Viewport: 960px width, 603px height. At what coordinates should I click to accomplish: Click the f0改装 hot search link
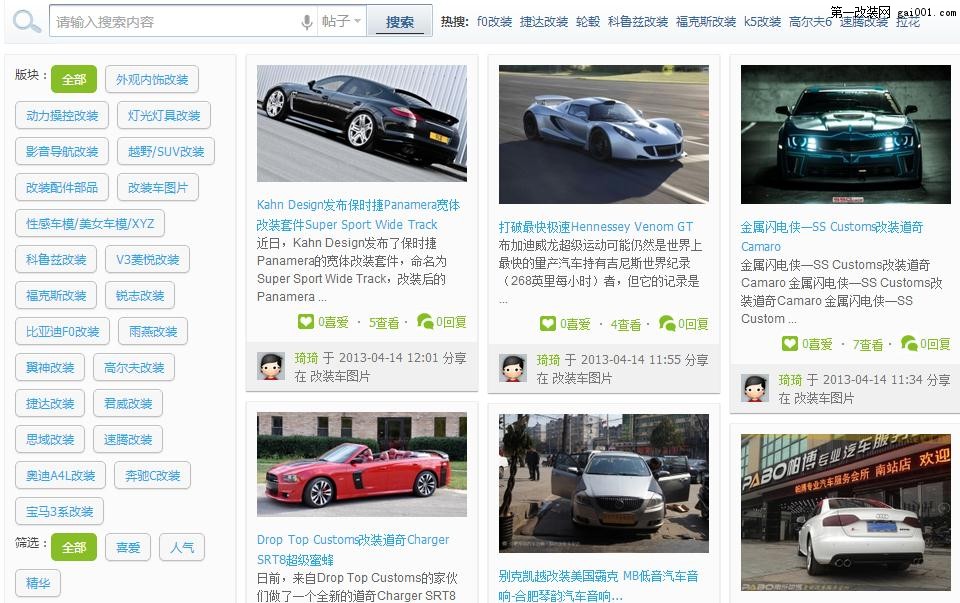tap(494, 22)
